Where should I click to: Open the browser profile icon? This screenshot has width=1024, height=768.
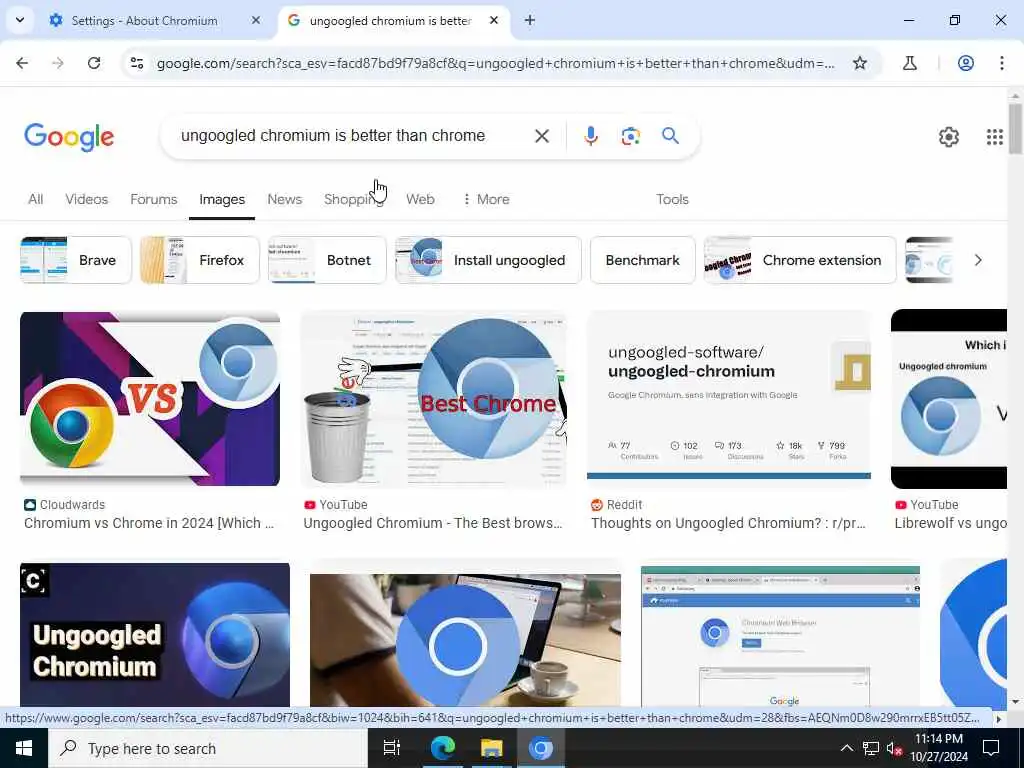(x=966, y=63)
